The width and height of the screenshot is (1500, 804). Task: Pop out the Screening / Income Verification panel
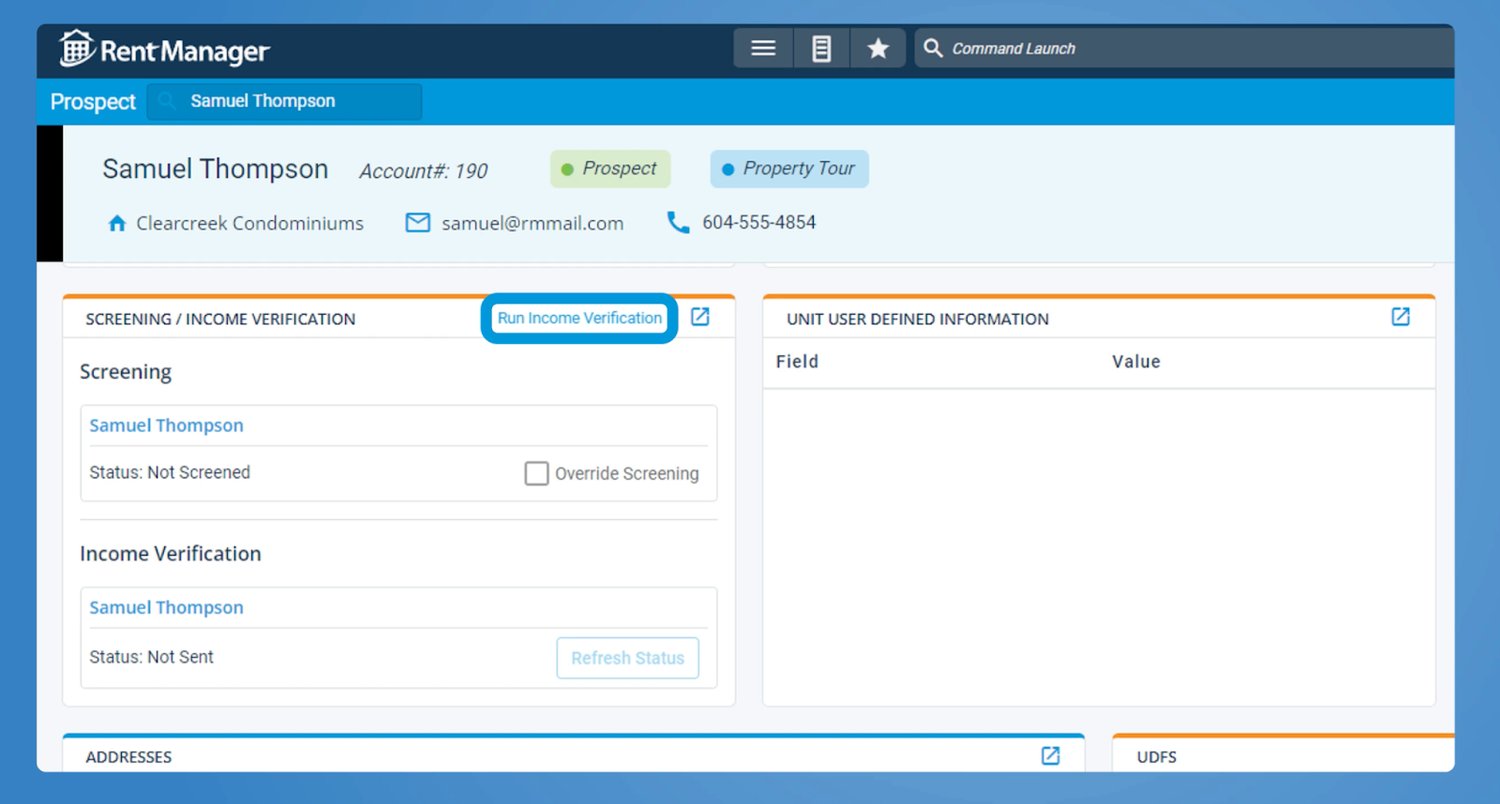pyautogui.click(x=699, y=316)
